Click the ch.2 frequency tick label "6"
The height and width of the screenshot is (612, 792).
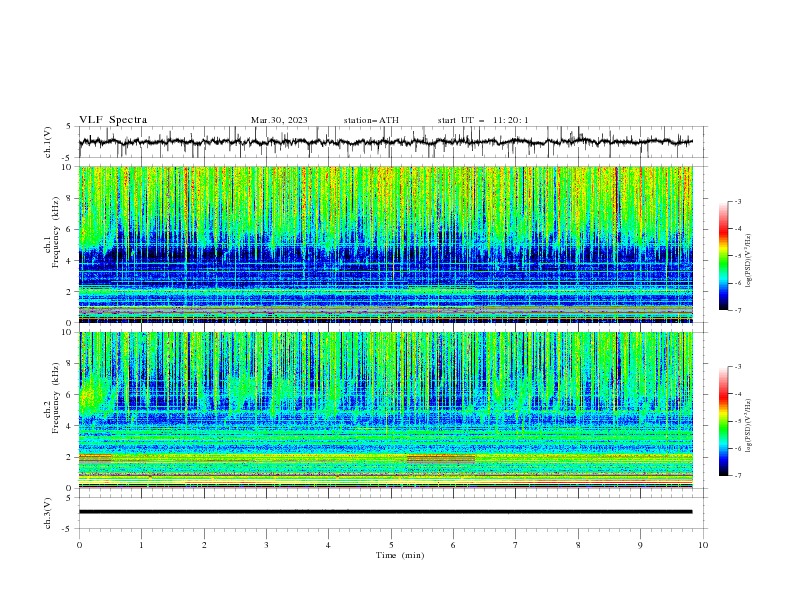(x=70, y=395)
